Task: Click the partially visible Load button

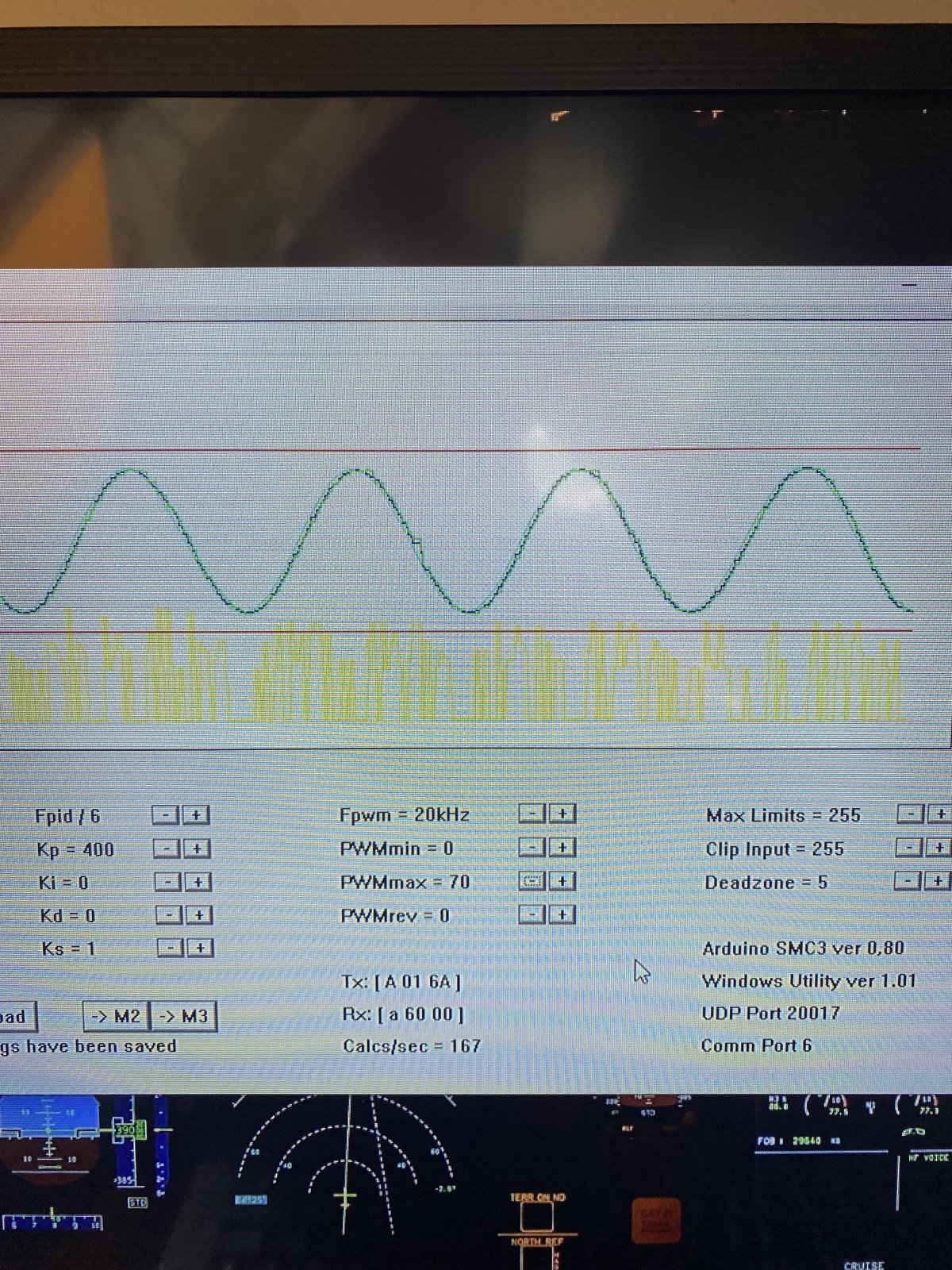Action: point(16,1017)
